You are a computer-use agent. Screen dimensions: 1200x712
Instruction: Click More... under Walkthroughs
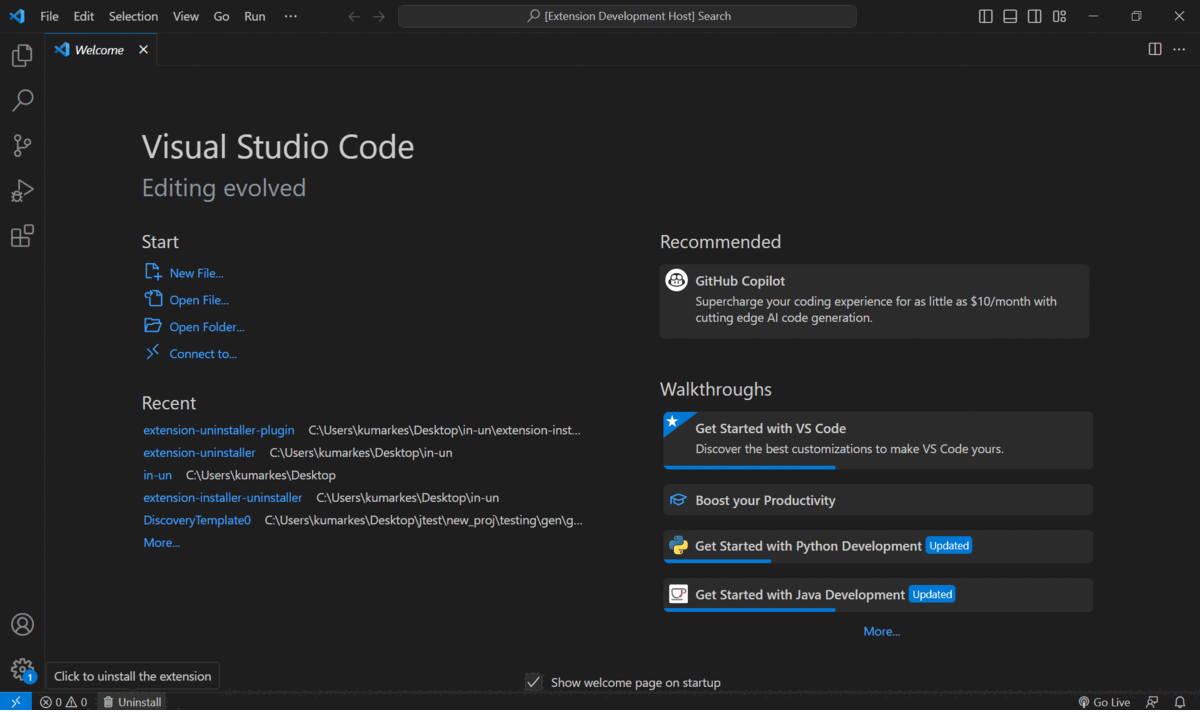[x=882, y=632]
